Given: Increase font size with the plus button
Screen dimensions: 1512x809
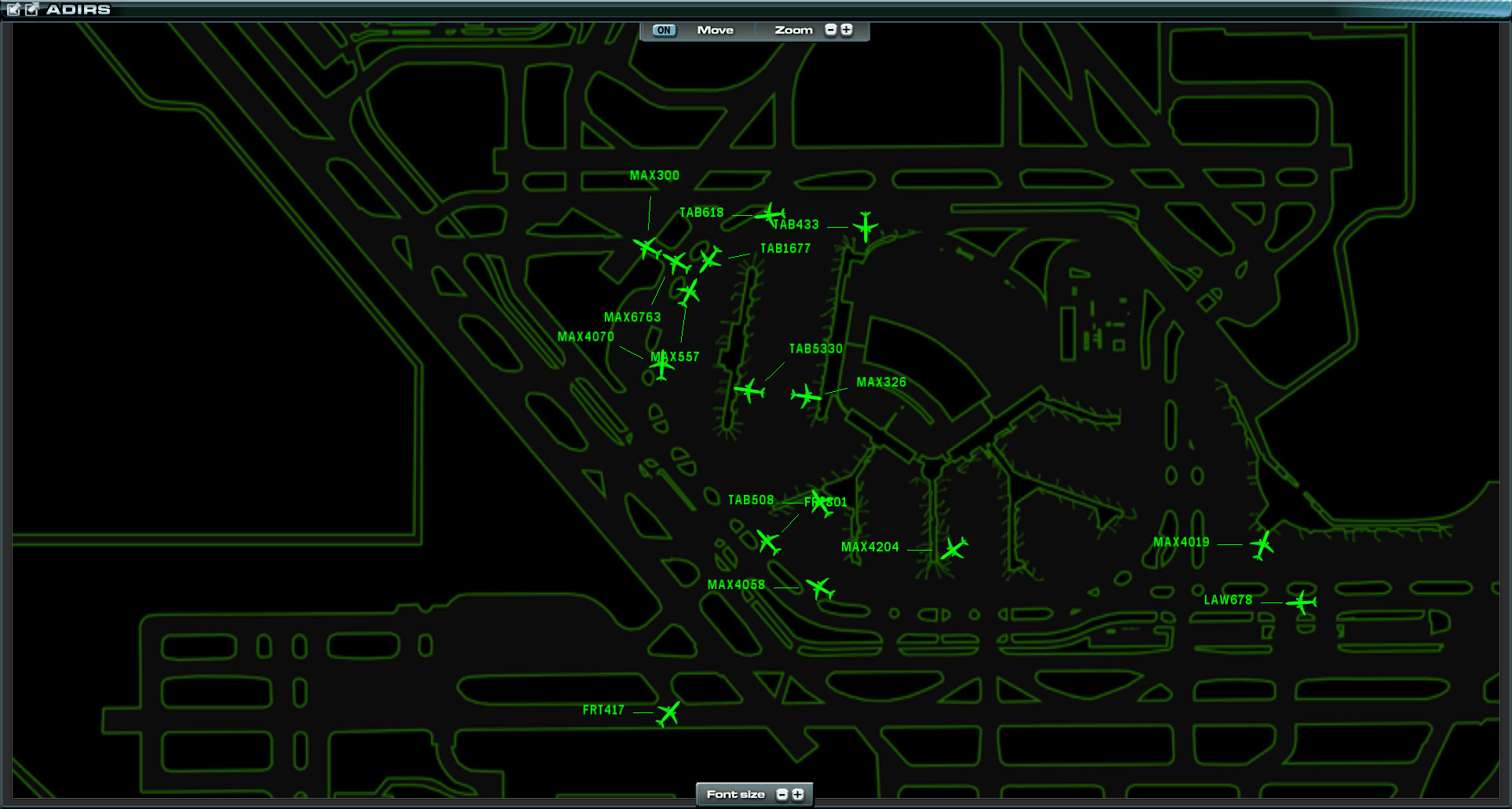Looking at the screenshot, I should 799,794.
